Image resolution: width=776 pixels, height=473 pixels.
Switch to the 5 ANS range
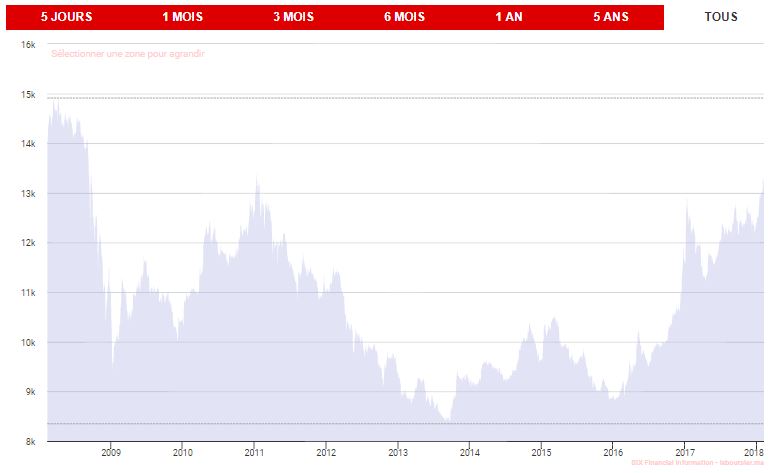(611, 17)
